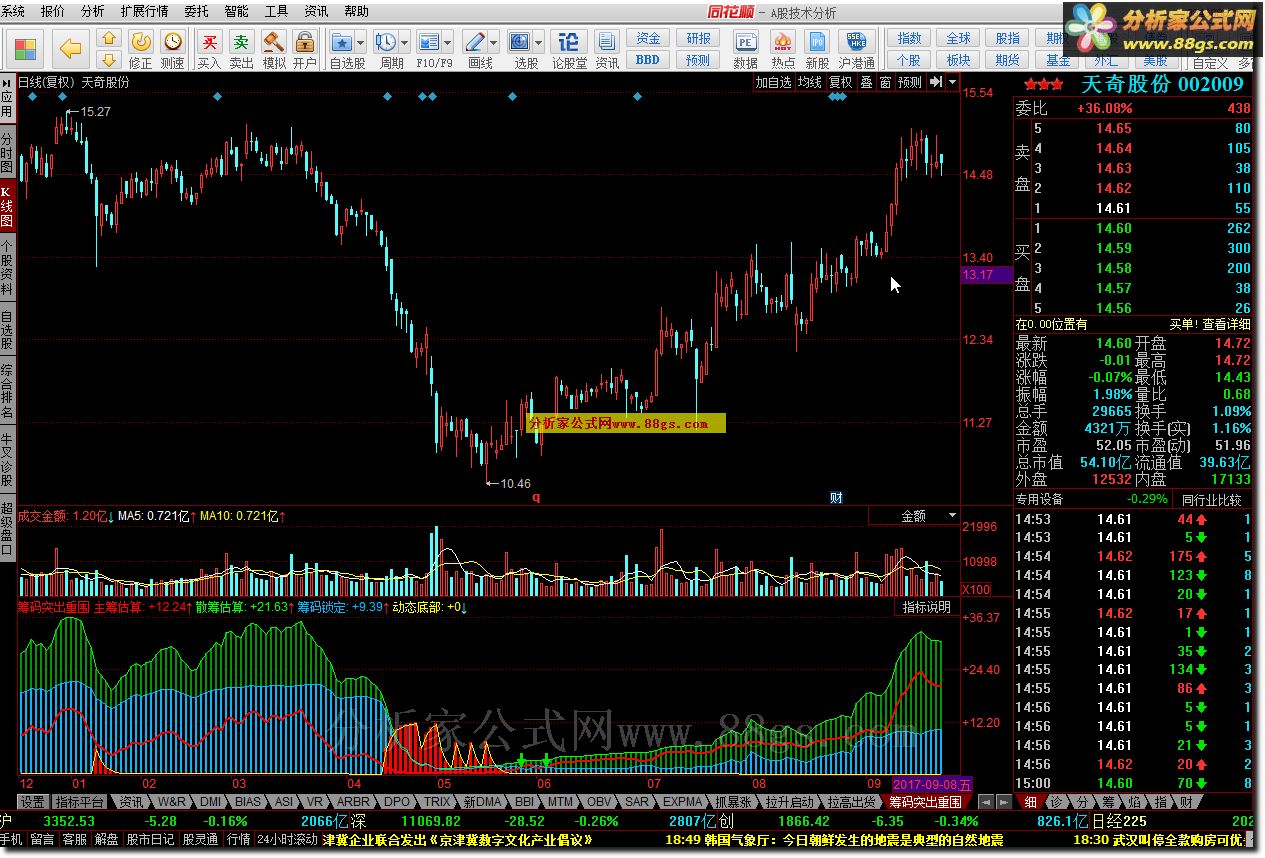Open 股市日记 in the status bar
This screenshot has width=1265, height=858.
pos(150,840)
